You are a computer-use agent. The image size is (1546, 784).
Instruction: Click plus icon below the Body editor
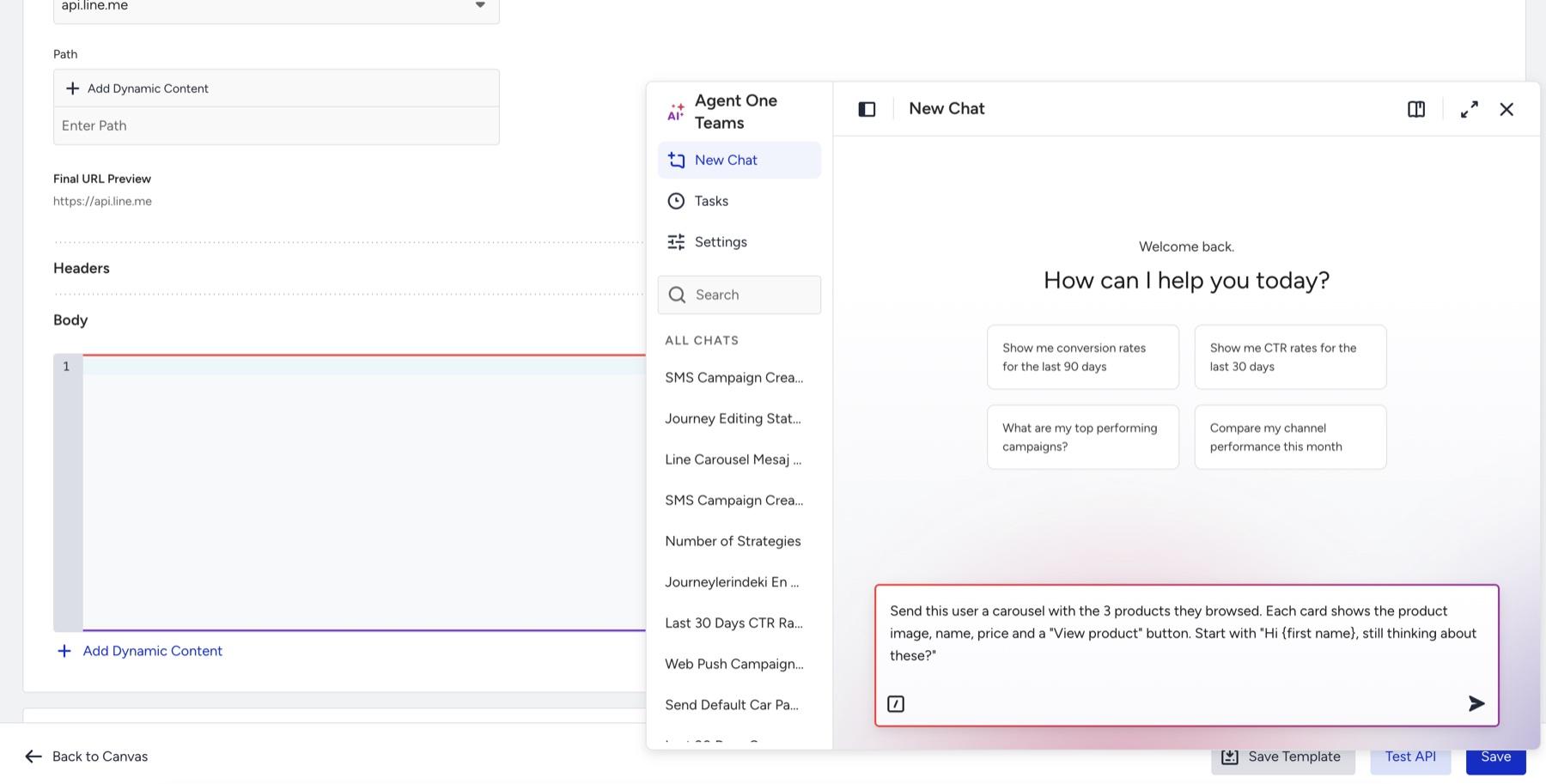64,651
